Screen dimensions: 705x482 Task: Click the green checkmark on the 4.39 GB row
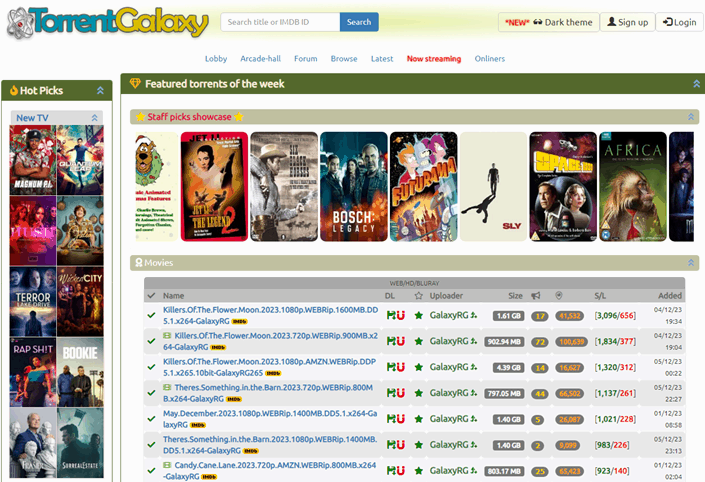click(x=152, y=367)
